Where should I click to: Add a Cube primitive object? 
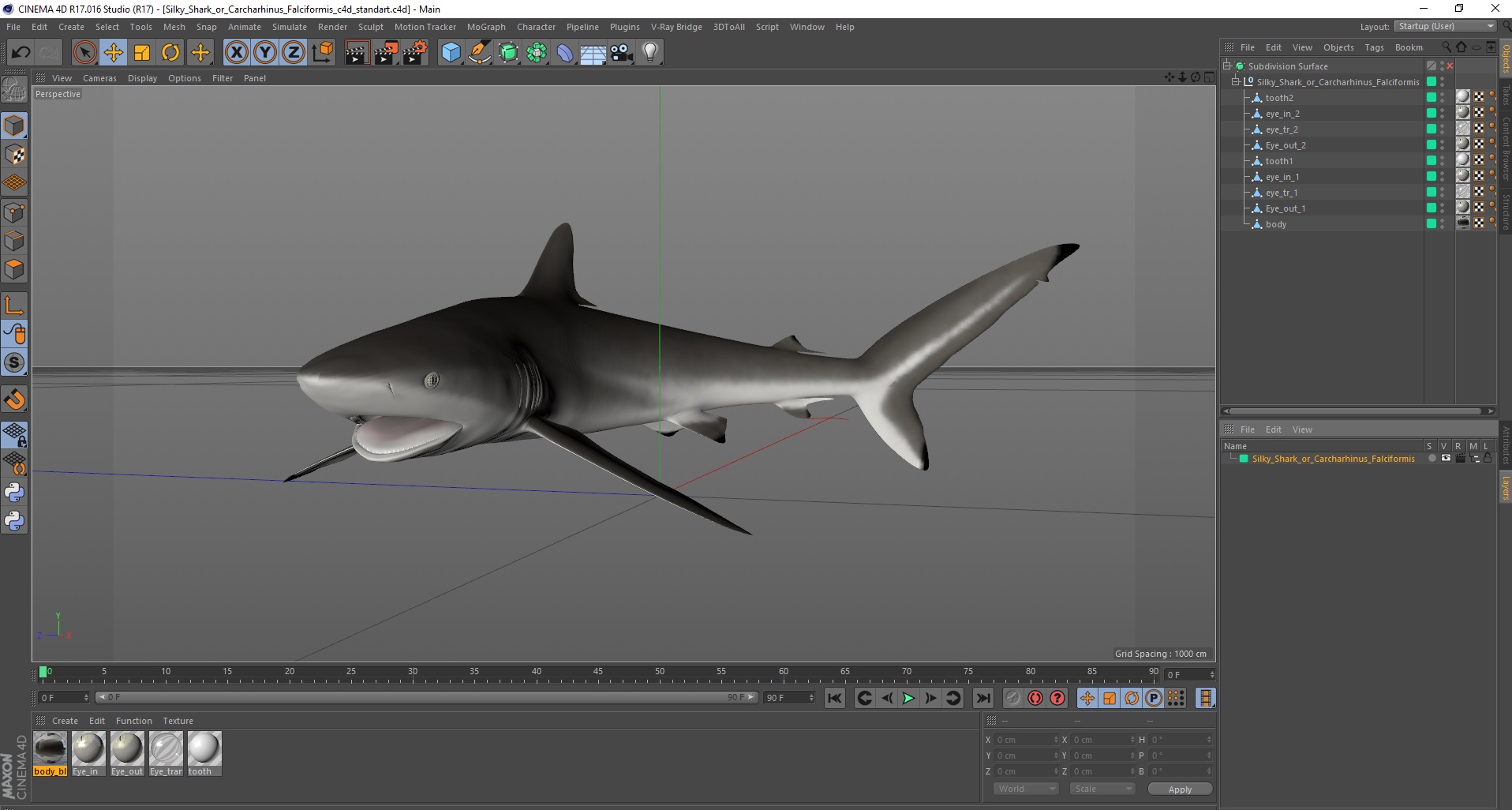(451, 53)
